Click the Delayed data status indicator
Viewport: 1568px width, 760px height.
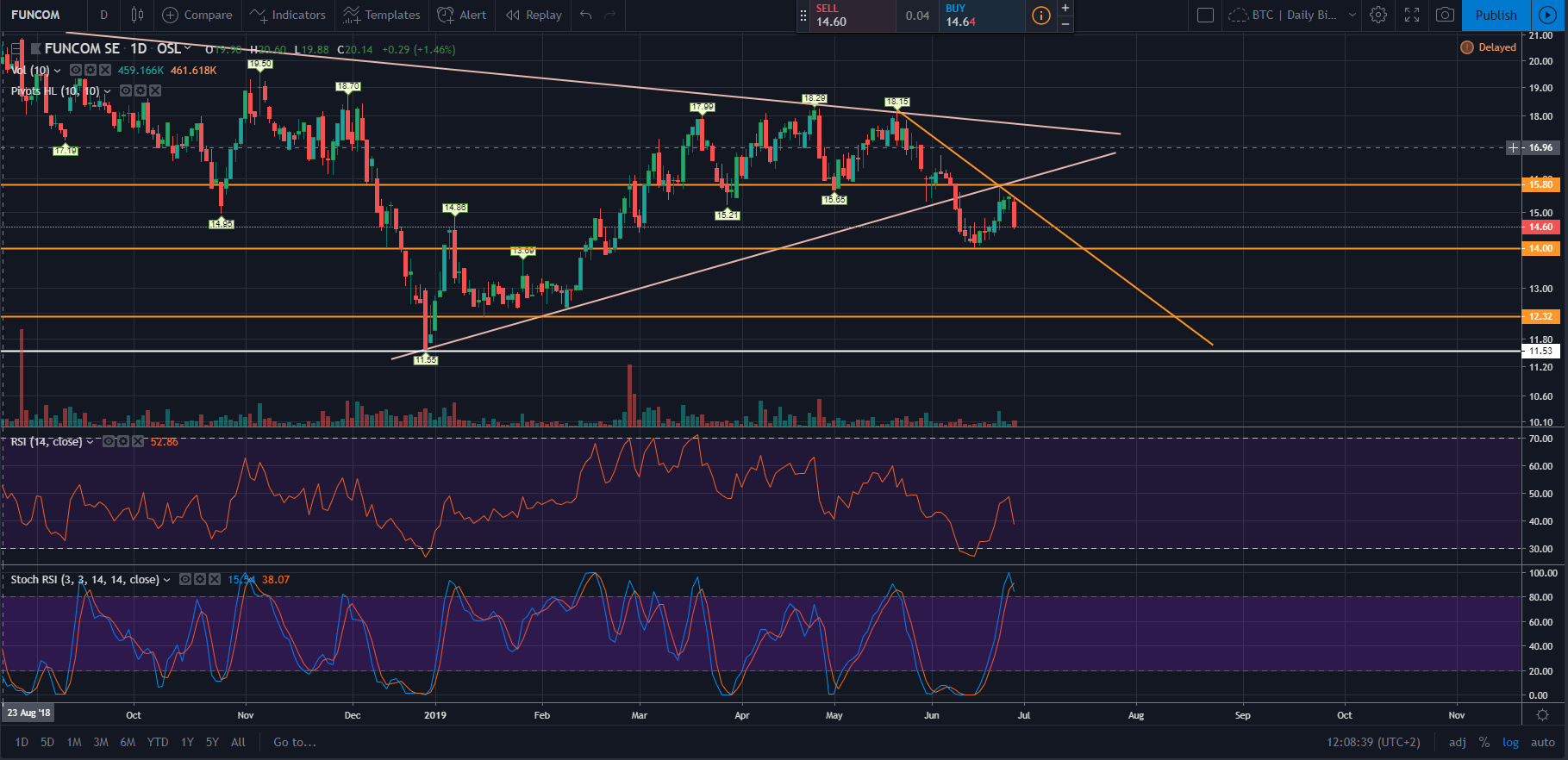click(x=1489, y=47)
